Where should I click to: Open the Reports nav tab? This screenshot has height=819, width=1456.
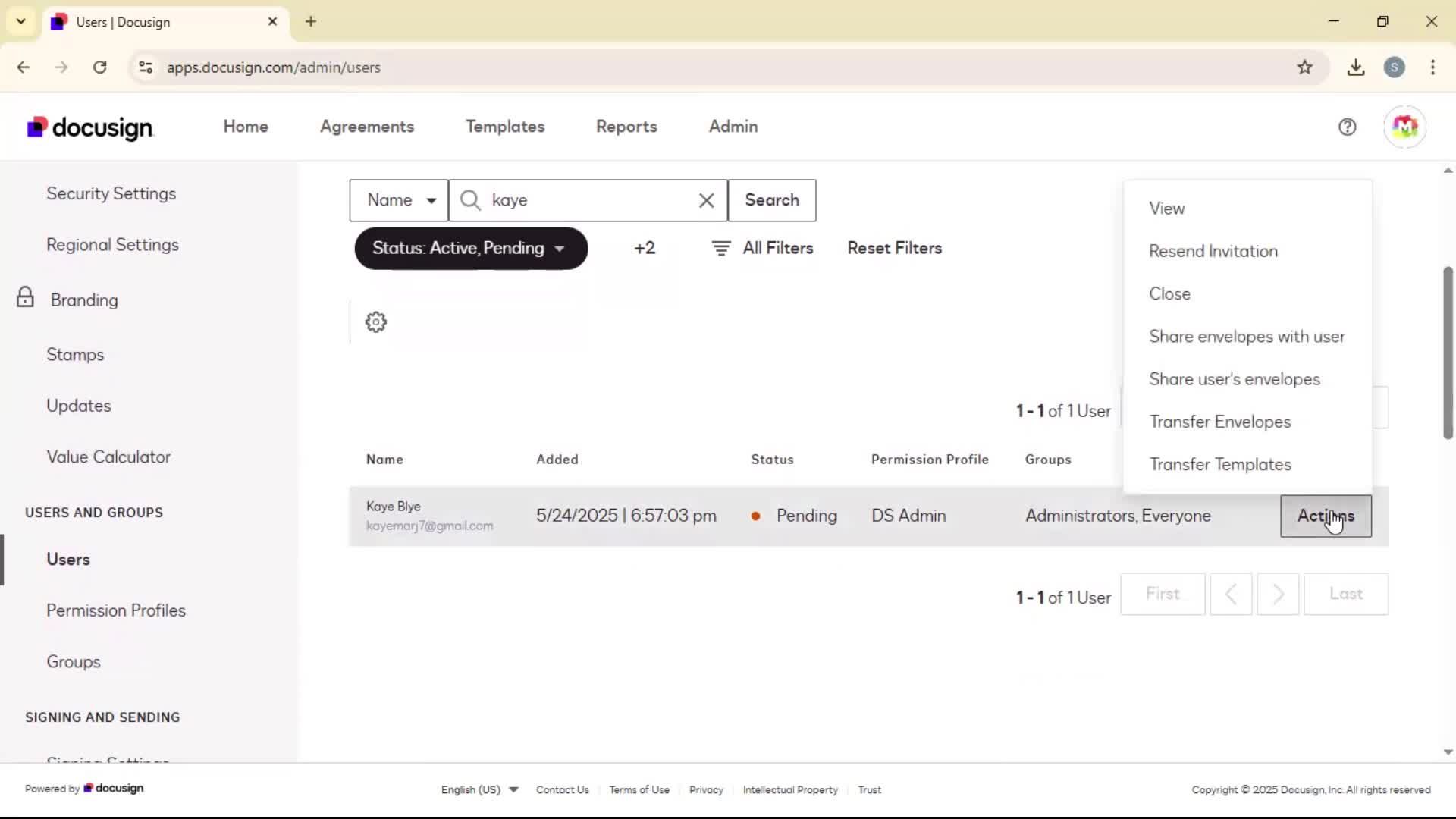626,127
